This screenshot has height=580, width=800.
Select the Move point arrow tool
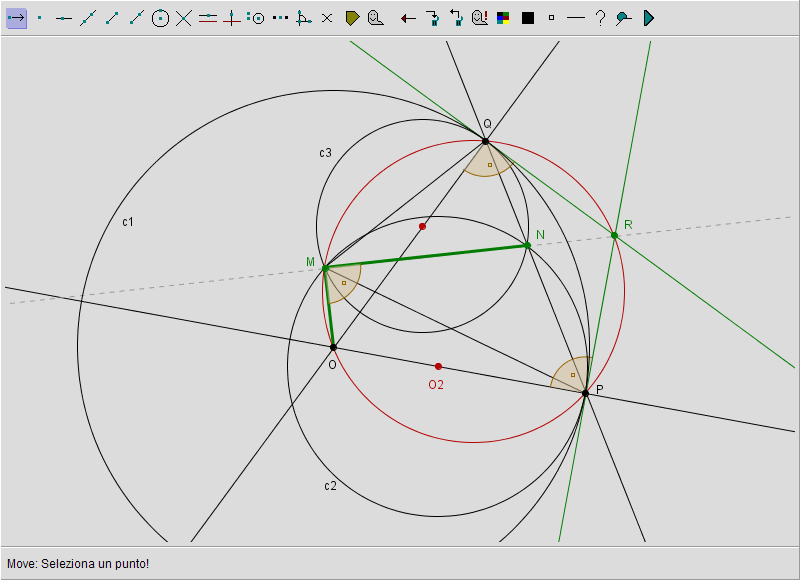click(16, 18)
